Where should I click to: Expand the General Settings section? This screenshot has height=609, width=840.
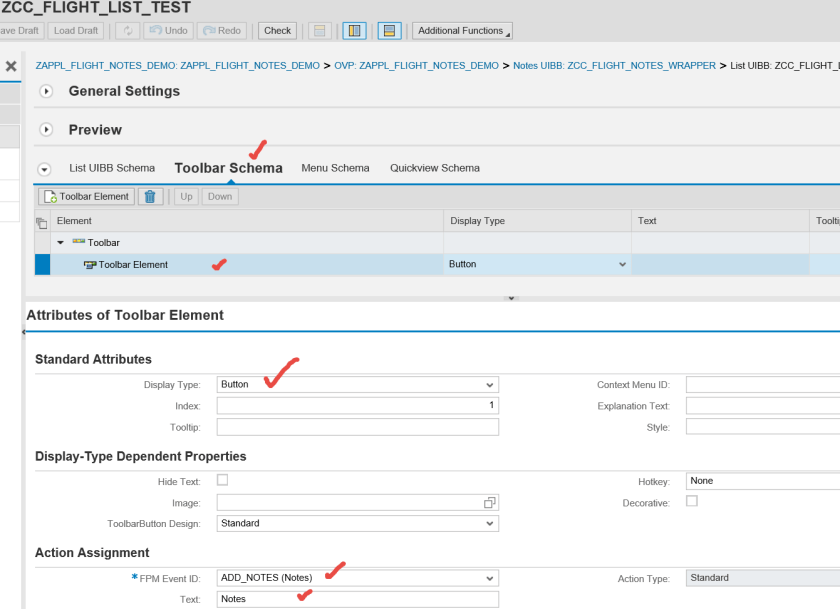(x=46, y=91)
